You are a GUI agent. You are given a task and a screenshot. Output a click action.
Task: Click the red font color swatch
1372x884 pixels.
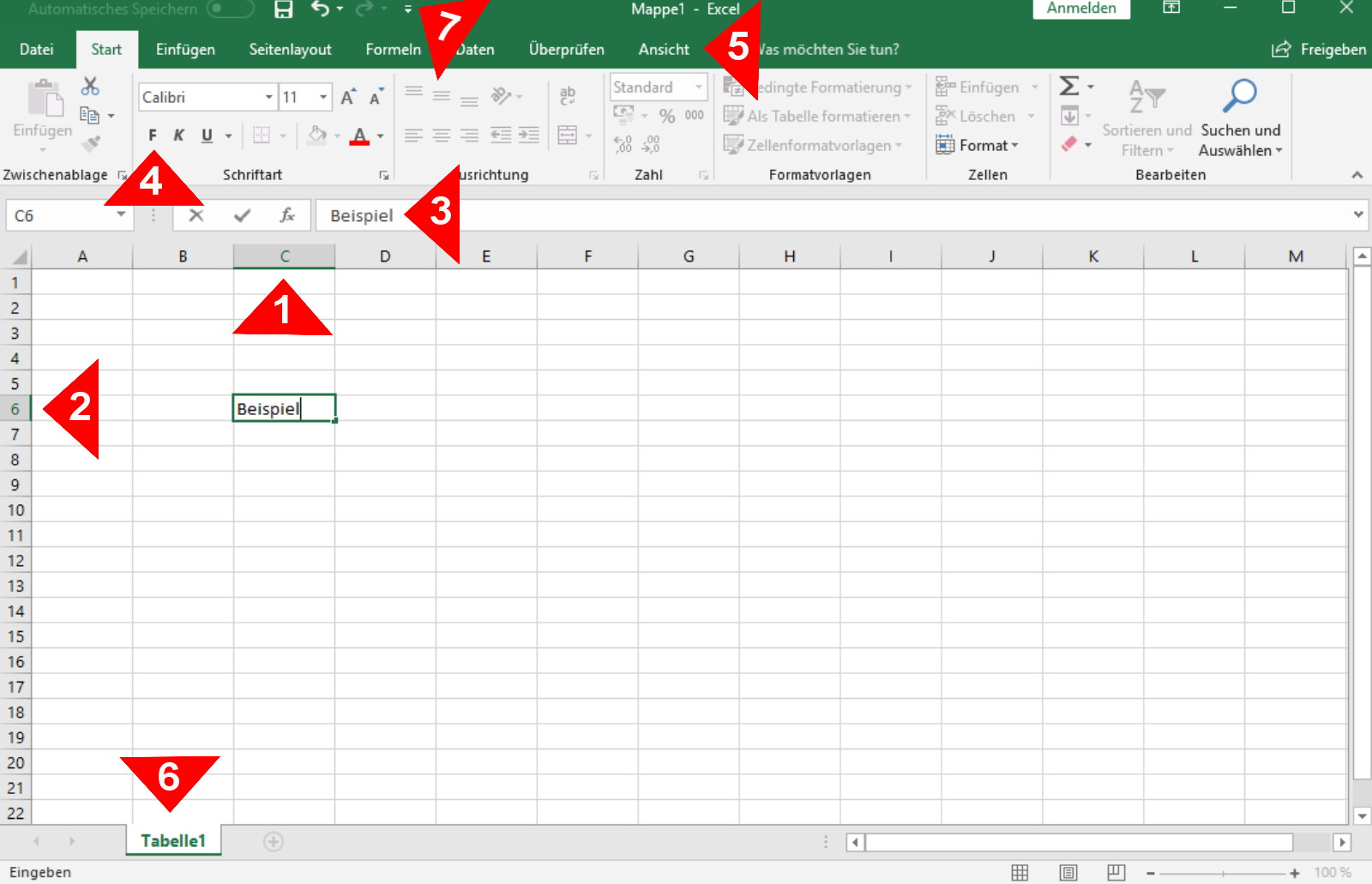click(x=359, y=135)
